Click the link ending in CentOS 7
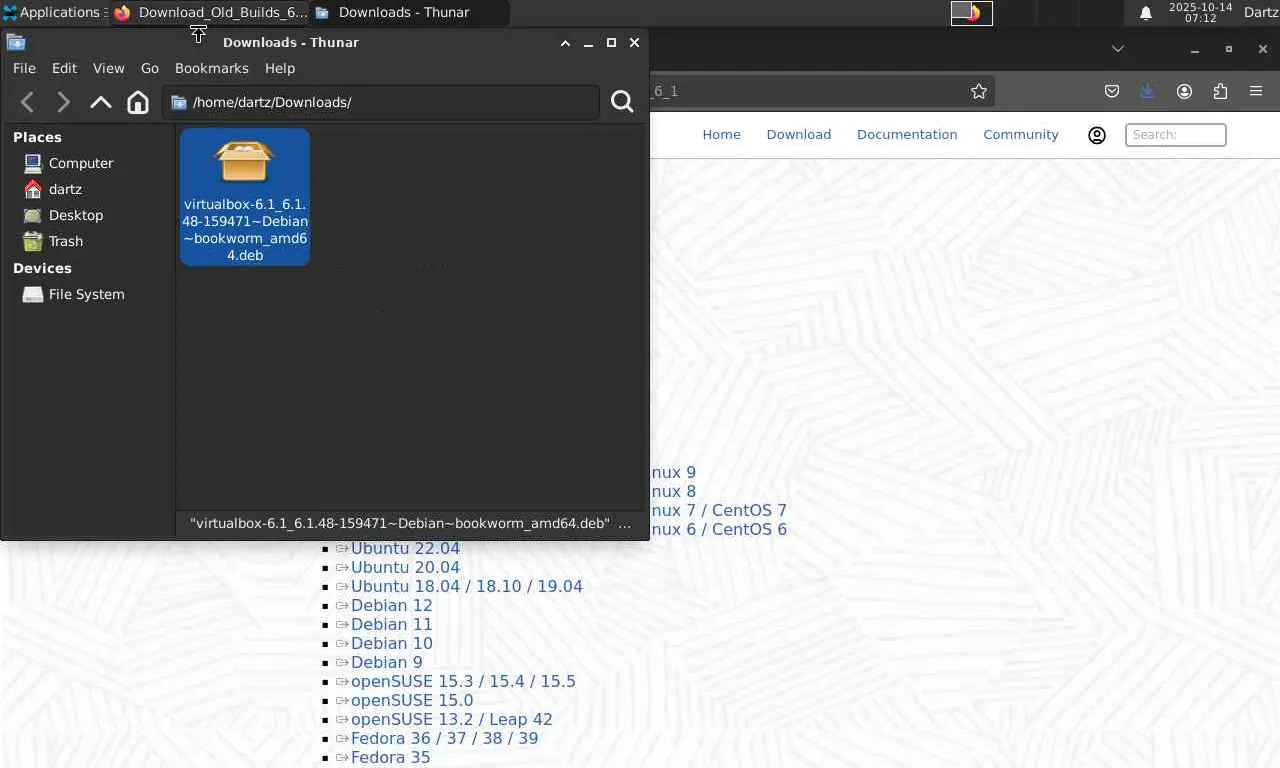1280x768 pixels. coord(719,511)
